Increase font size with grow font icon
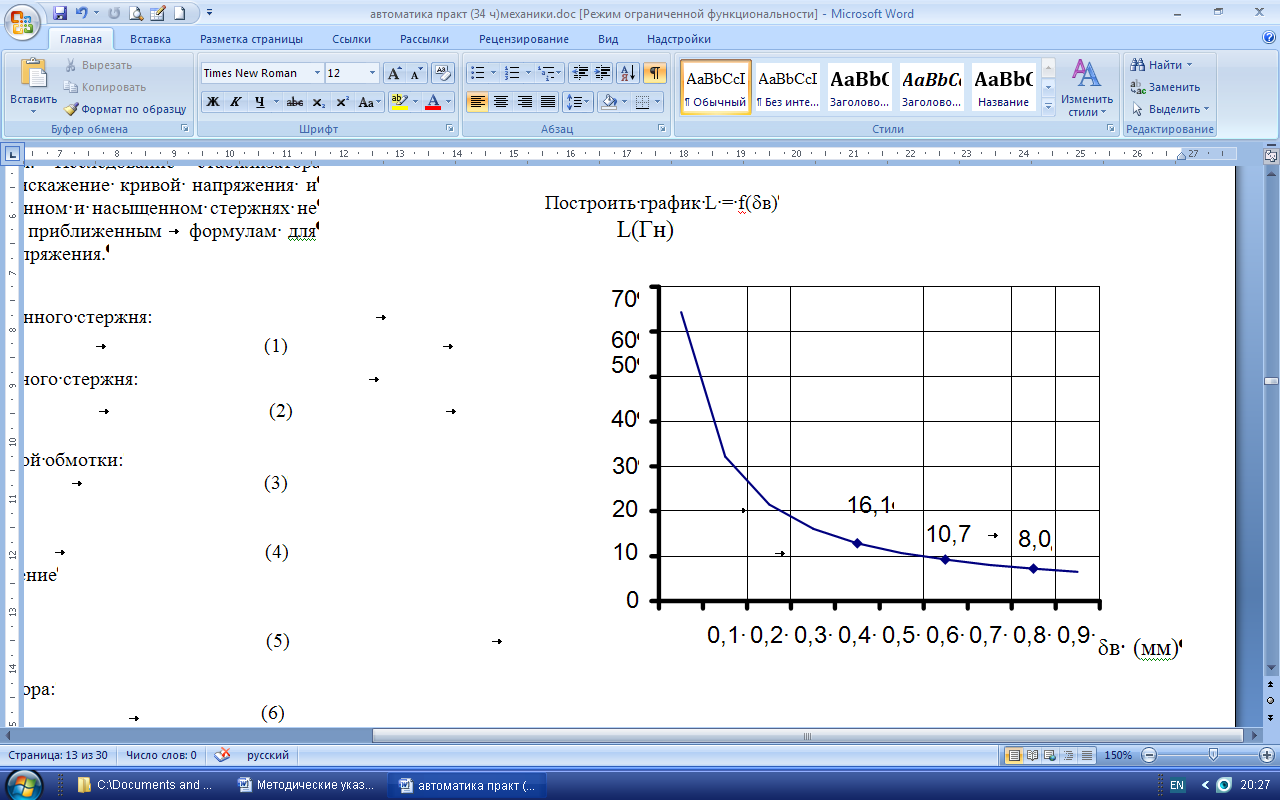 pos(394,73)
